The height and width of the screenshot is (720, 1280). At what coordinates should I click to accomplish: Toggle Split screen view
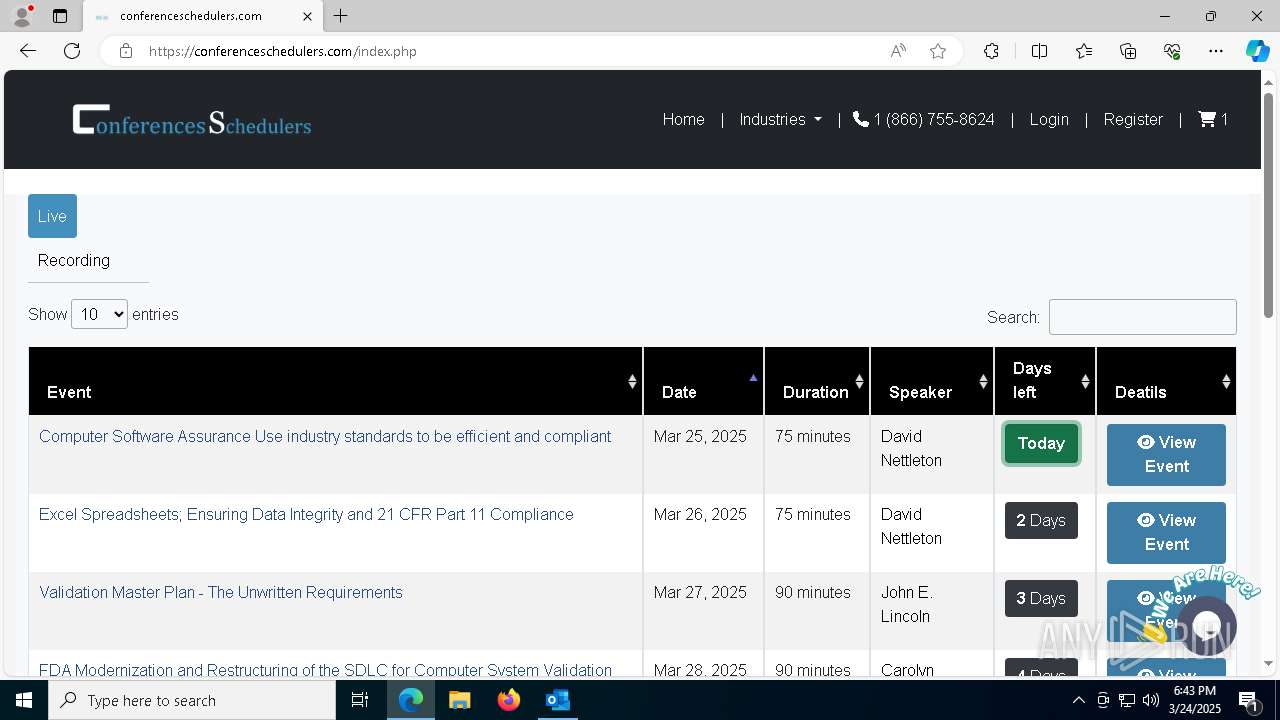1039,51
